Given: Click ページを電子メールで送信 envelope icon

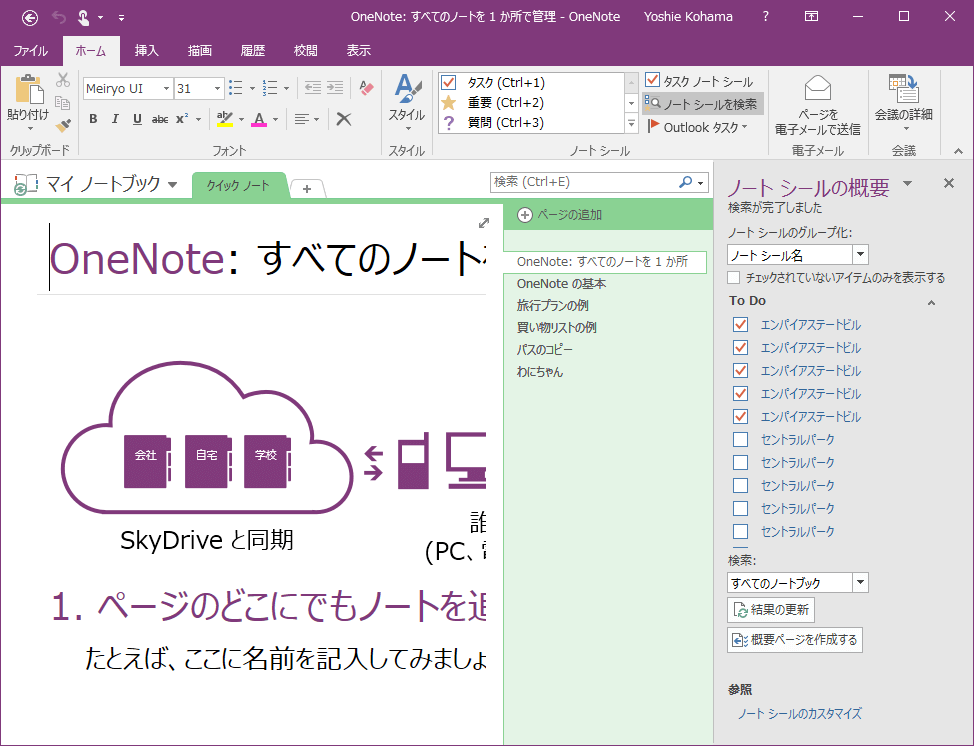Looking at the screenshot, I should (817, 88).
